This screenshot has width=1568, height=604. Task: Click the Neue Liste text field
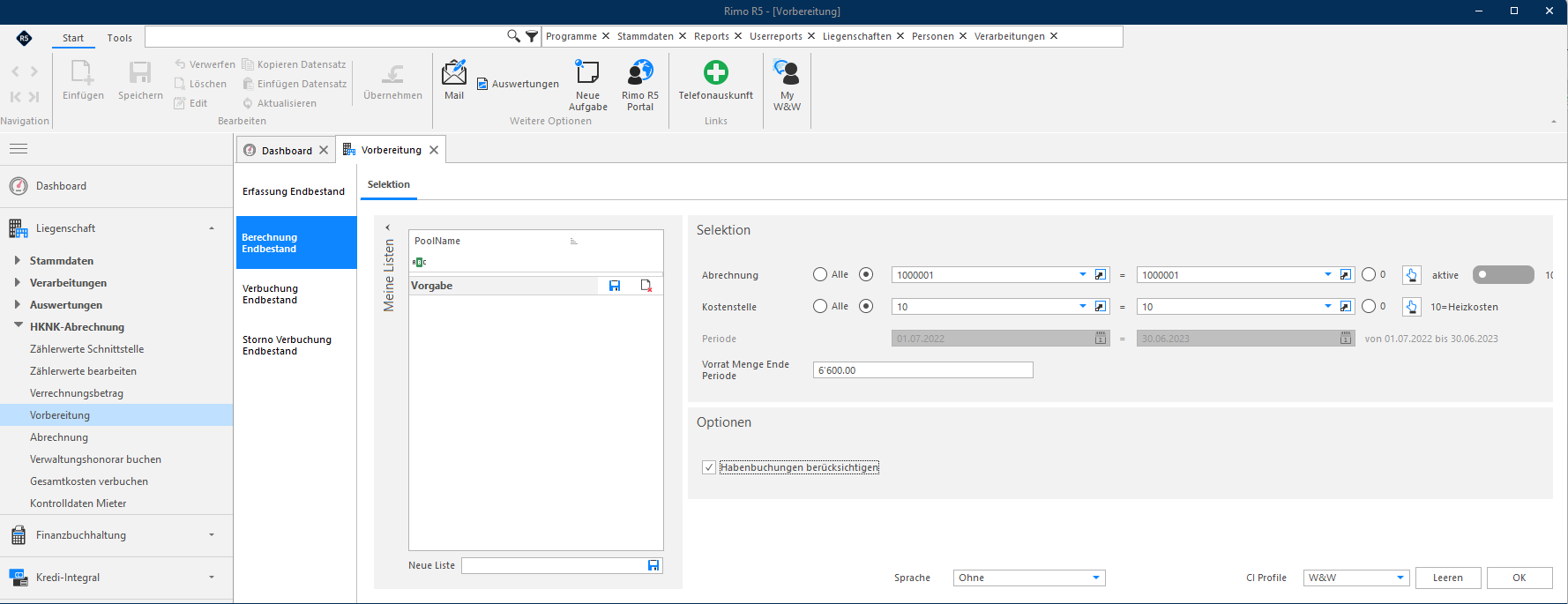point(554,565)
